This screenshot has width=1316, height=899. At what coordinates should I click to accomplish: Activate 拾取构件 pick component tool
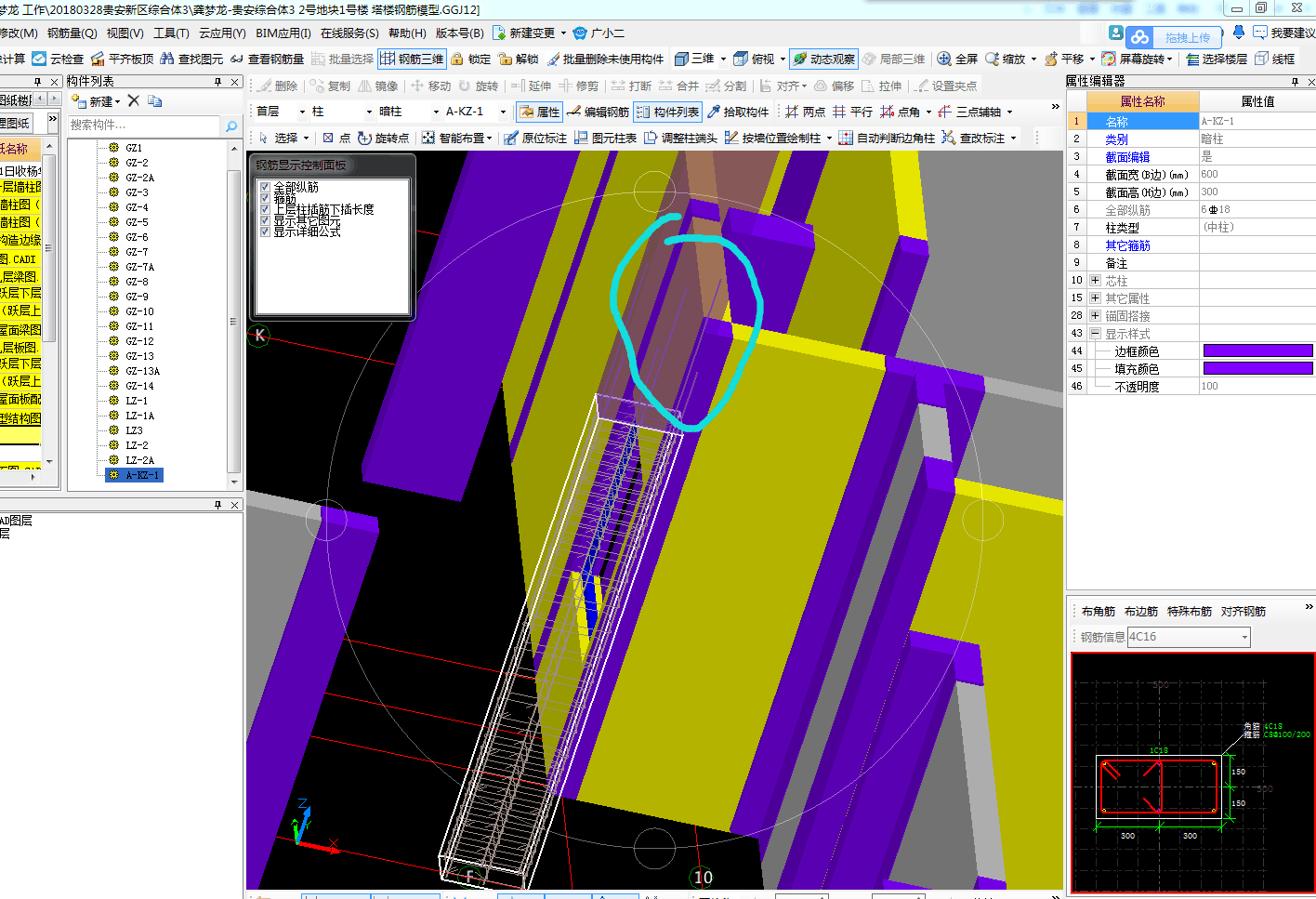[738, 112]
